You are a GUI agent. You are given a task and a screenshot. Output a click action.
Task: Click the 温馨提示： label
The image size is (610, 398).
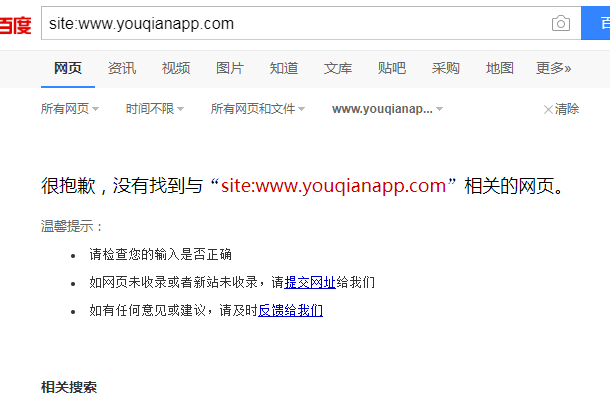click(x=72, y=226)
